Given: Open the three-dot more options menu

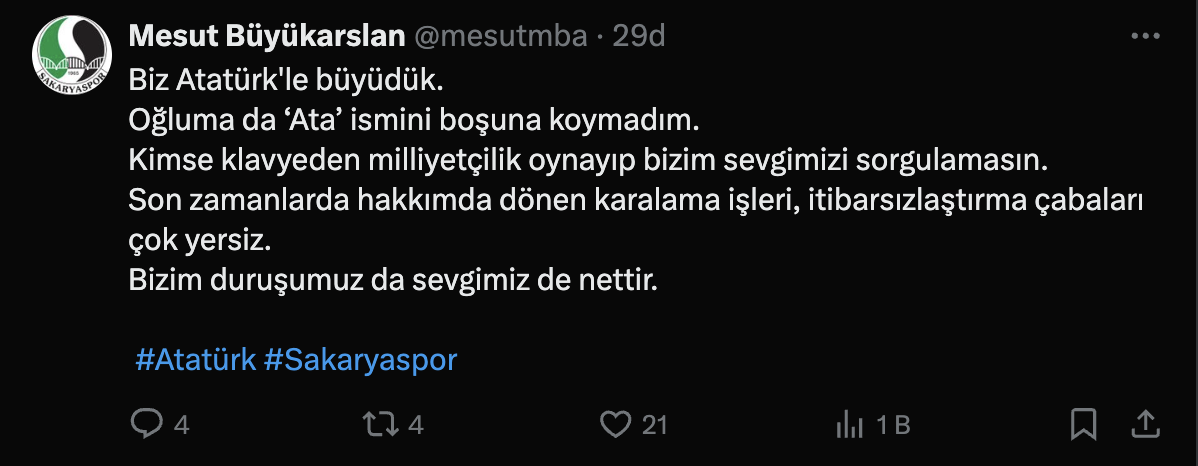Looking at the screenshot, I should [x=1144, y=36].
